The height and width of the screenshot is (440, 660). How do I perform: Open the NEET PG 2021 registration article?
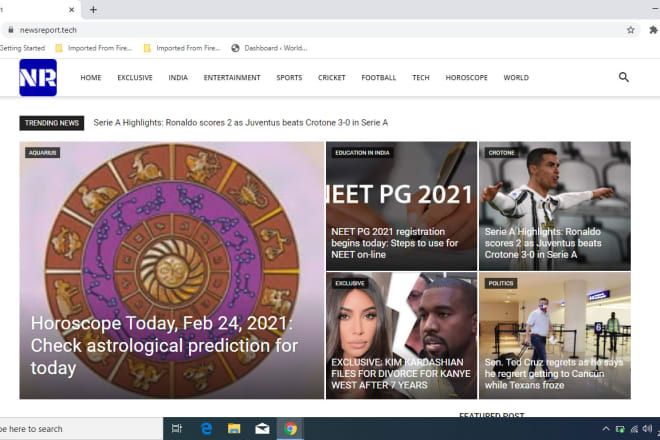(x=394, y=243)
